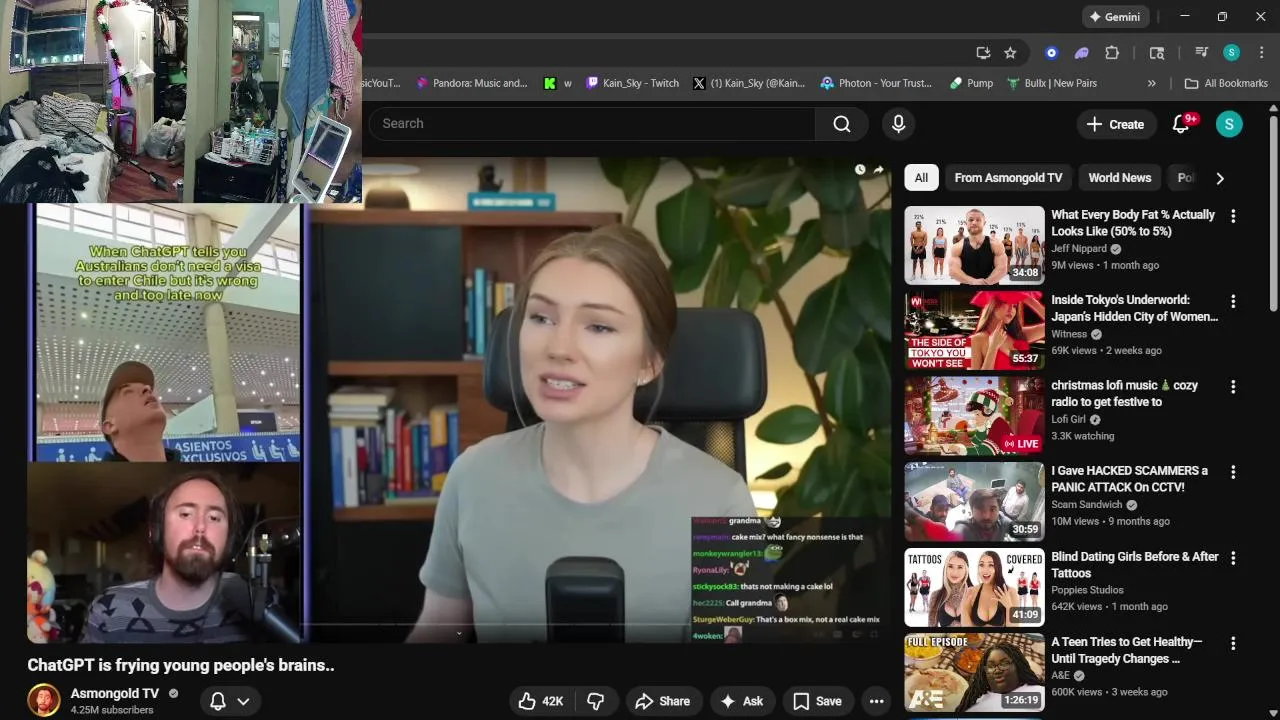Click the Save button below video

tap(817, 701)
